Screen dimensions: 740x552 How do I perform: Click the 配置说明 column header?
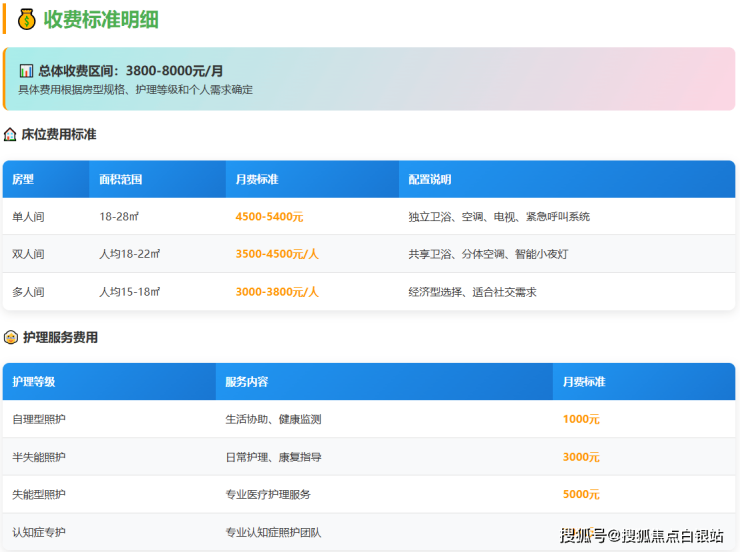(430, 180)
